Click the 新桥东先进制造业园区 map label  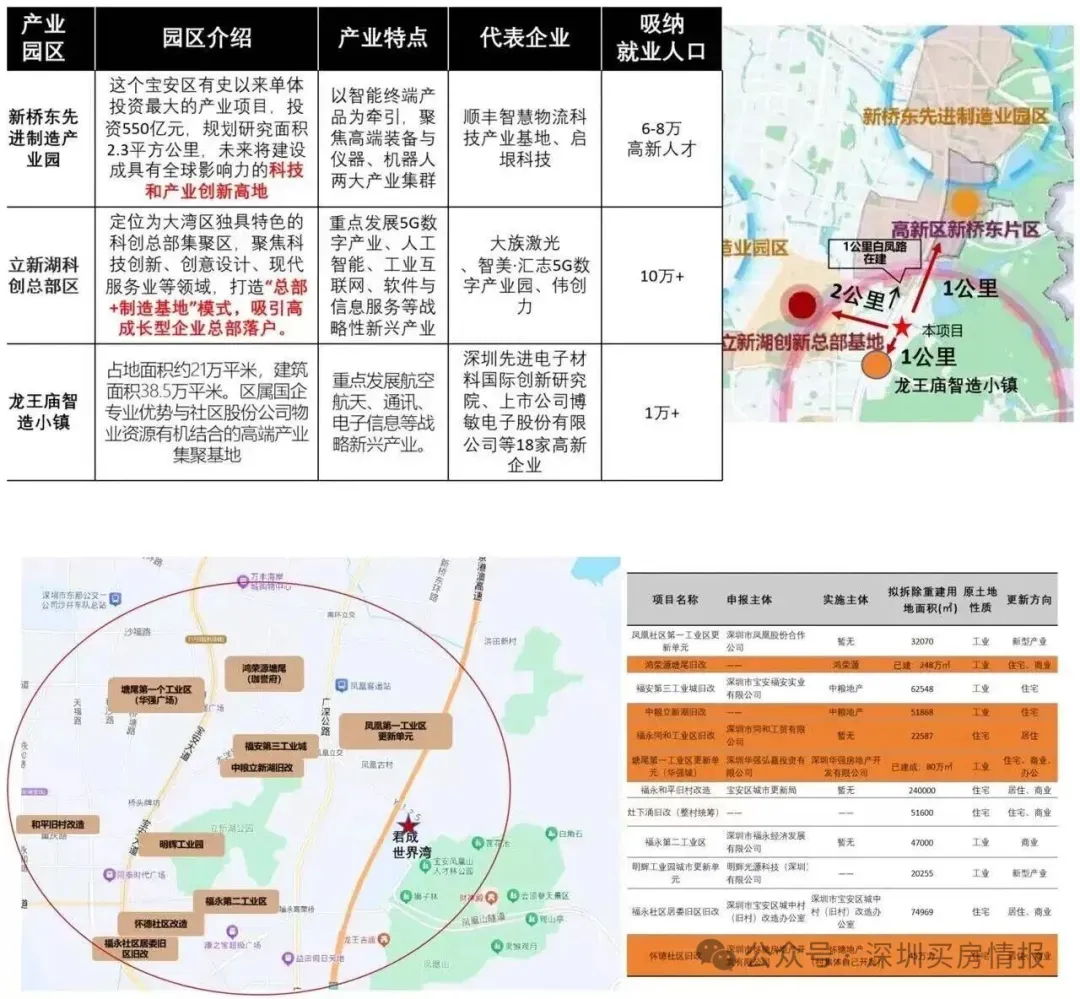coord(955,116)
